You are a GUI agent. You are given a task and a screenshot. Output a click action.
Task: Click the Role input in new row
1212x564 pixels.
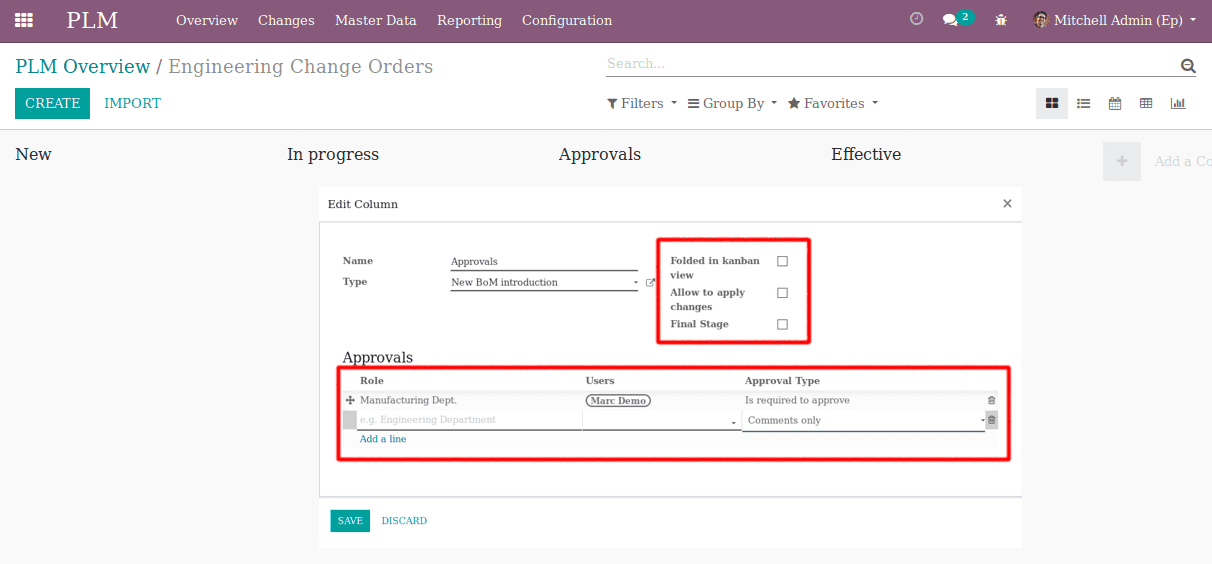pyautogui.click(x=469, y=420)
